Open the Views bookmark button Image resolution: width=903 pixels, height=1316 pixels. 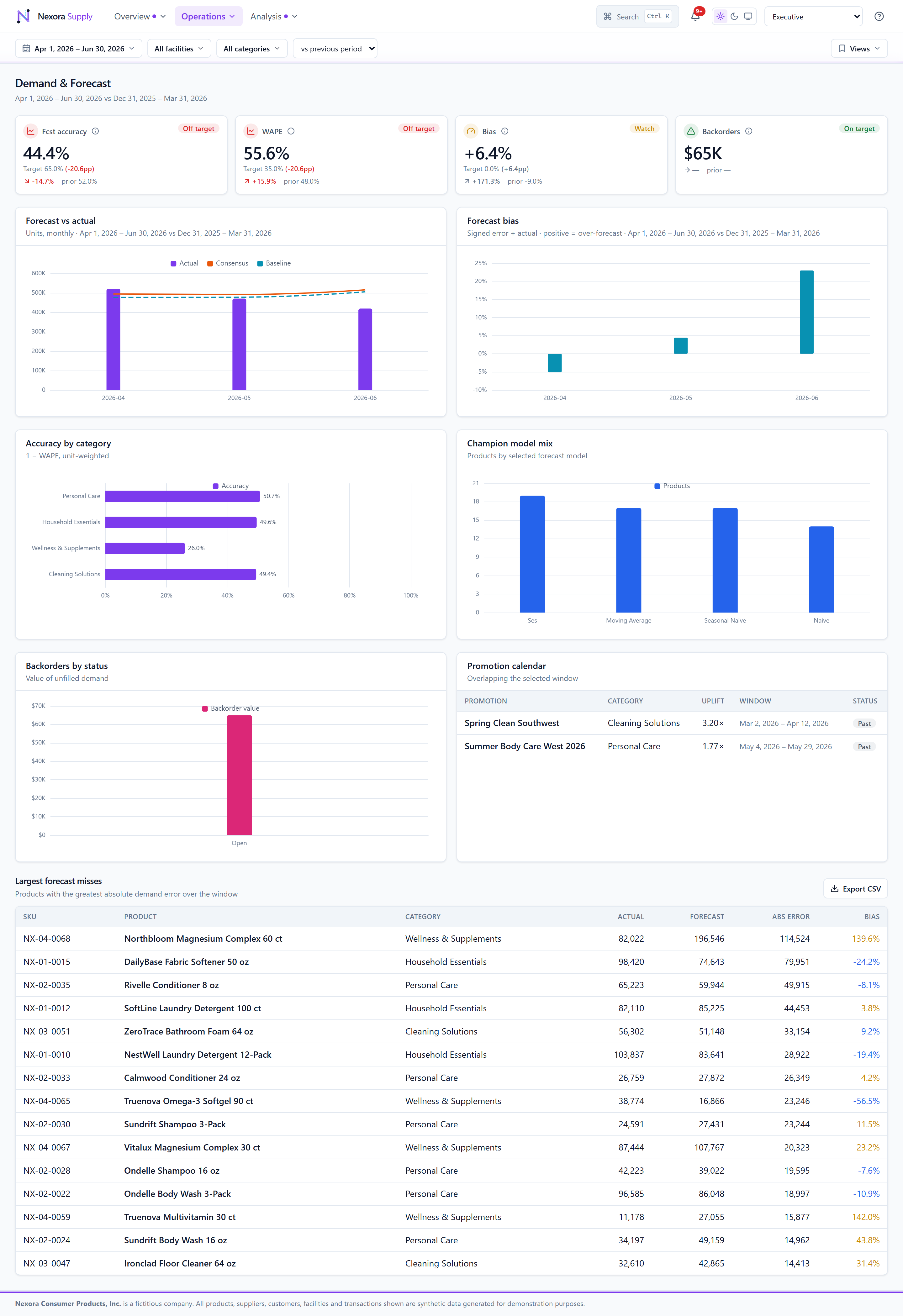(859, 49)
